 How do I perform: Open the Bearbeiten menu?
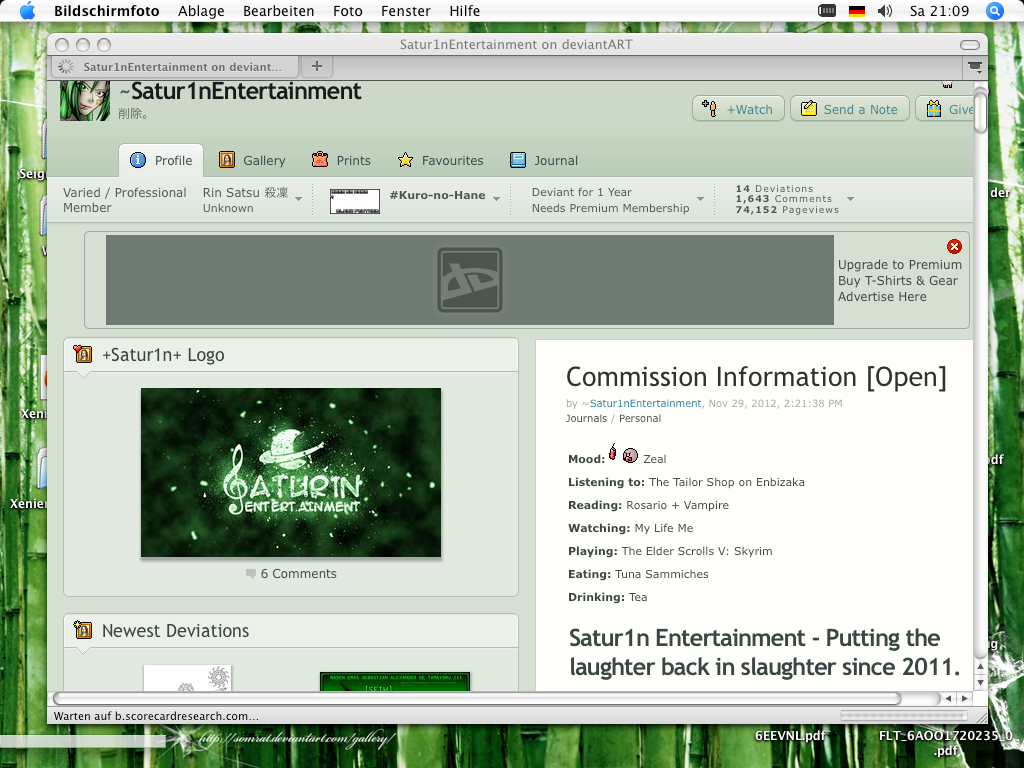(x=278, y=11)
